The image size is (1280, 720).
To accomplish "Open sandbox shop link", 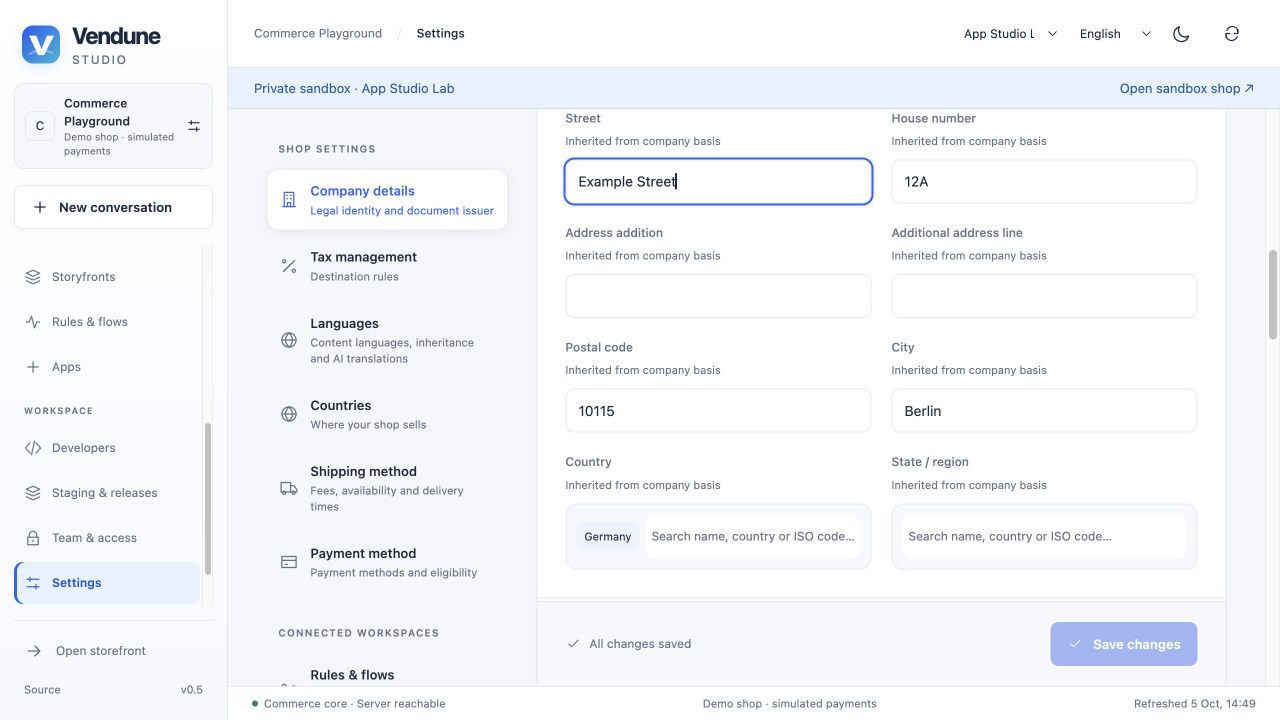I will 1186,88.
